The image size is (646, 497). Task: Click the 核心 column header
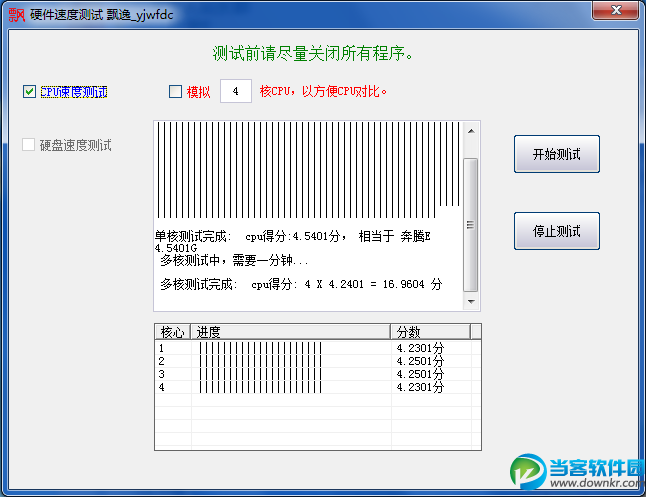pyautogui.click(x=173, y=332)
